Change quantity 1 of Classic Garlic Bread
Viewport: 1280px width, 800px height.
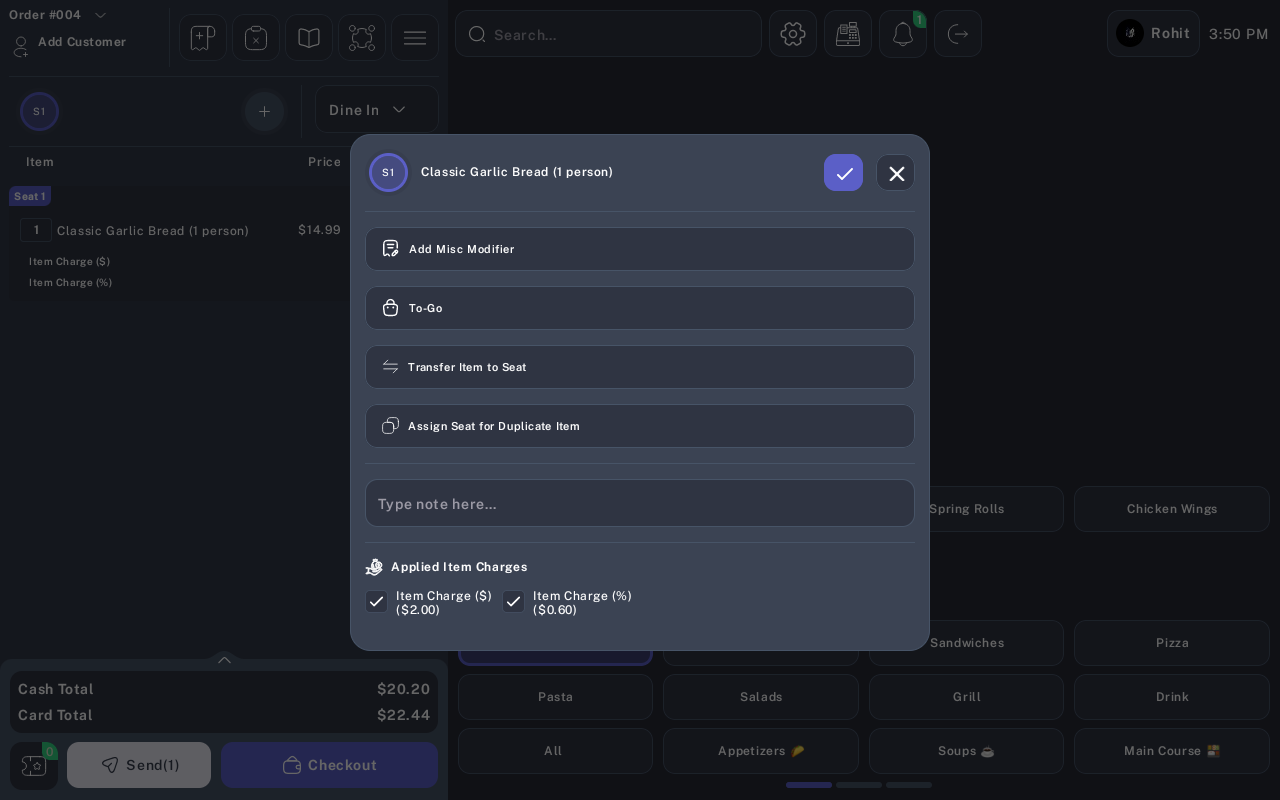pos(36,230)
